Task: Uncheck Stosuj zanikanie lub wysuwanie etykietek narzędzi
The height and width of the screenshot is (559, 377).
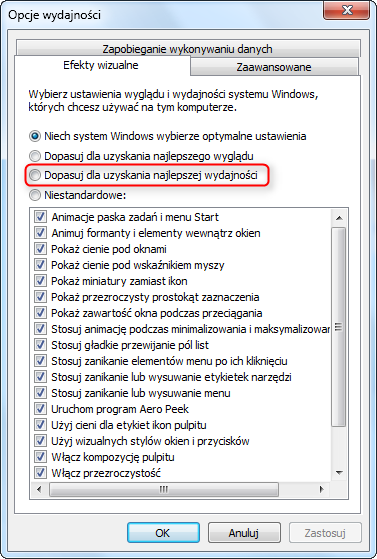Action: pyautogui.click(x=40, y=376)
